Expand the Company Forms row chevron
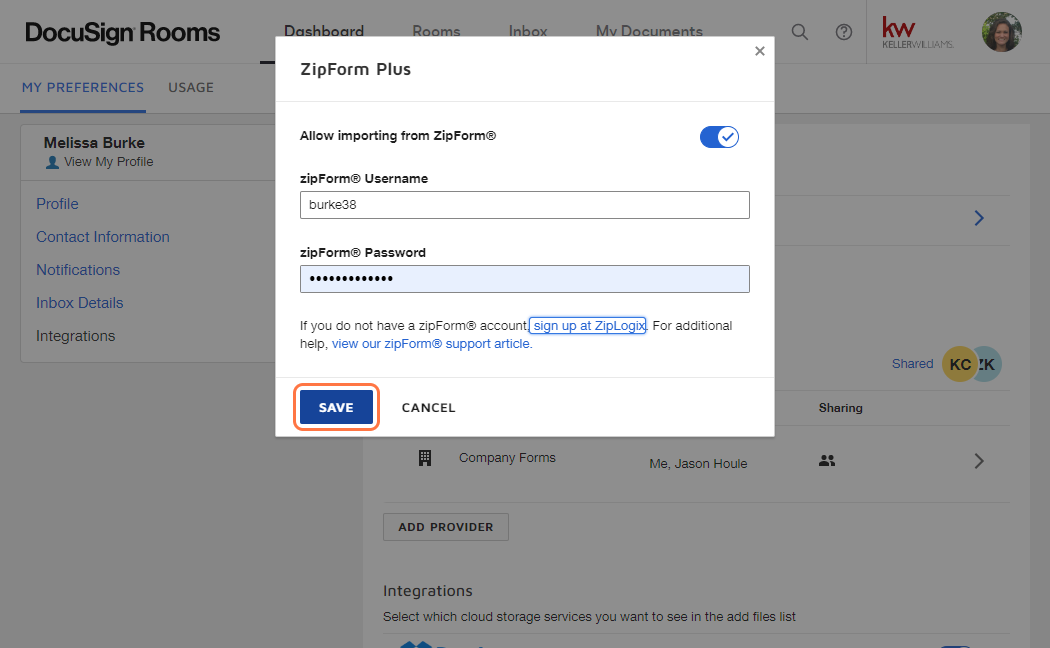This screenshot has height=648, width=1050. click(x=979, y=461)
